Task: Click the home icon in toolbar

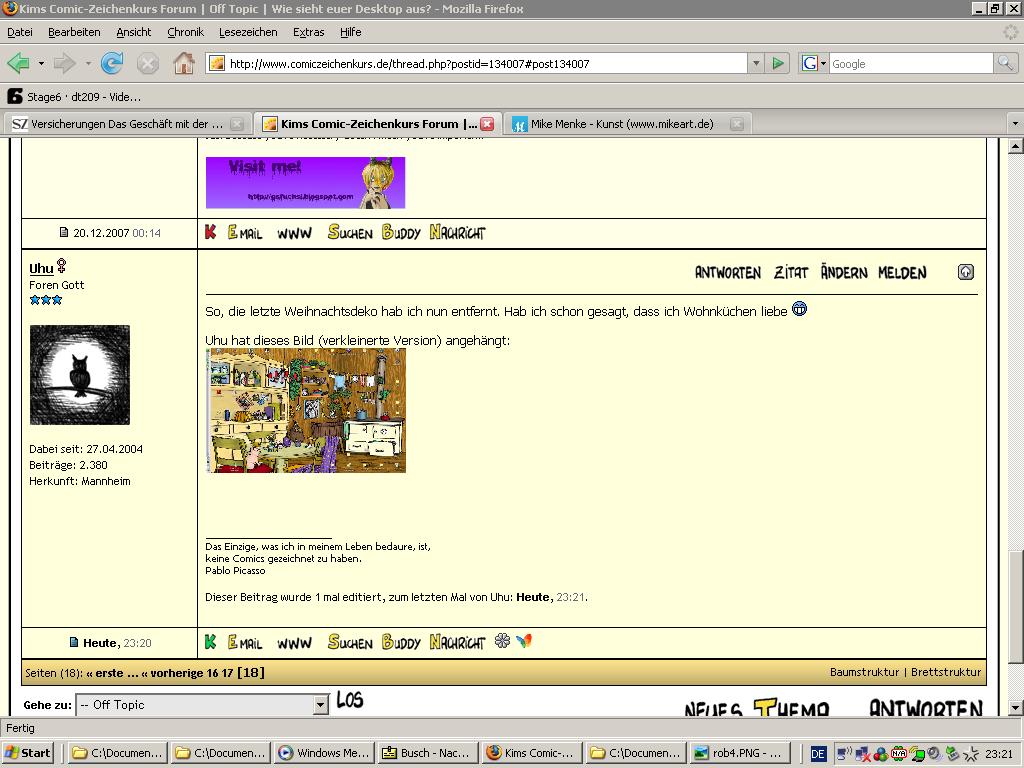Action: click(184, 64)
